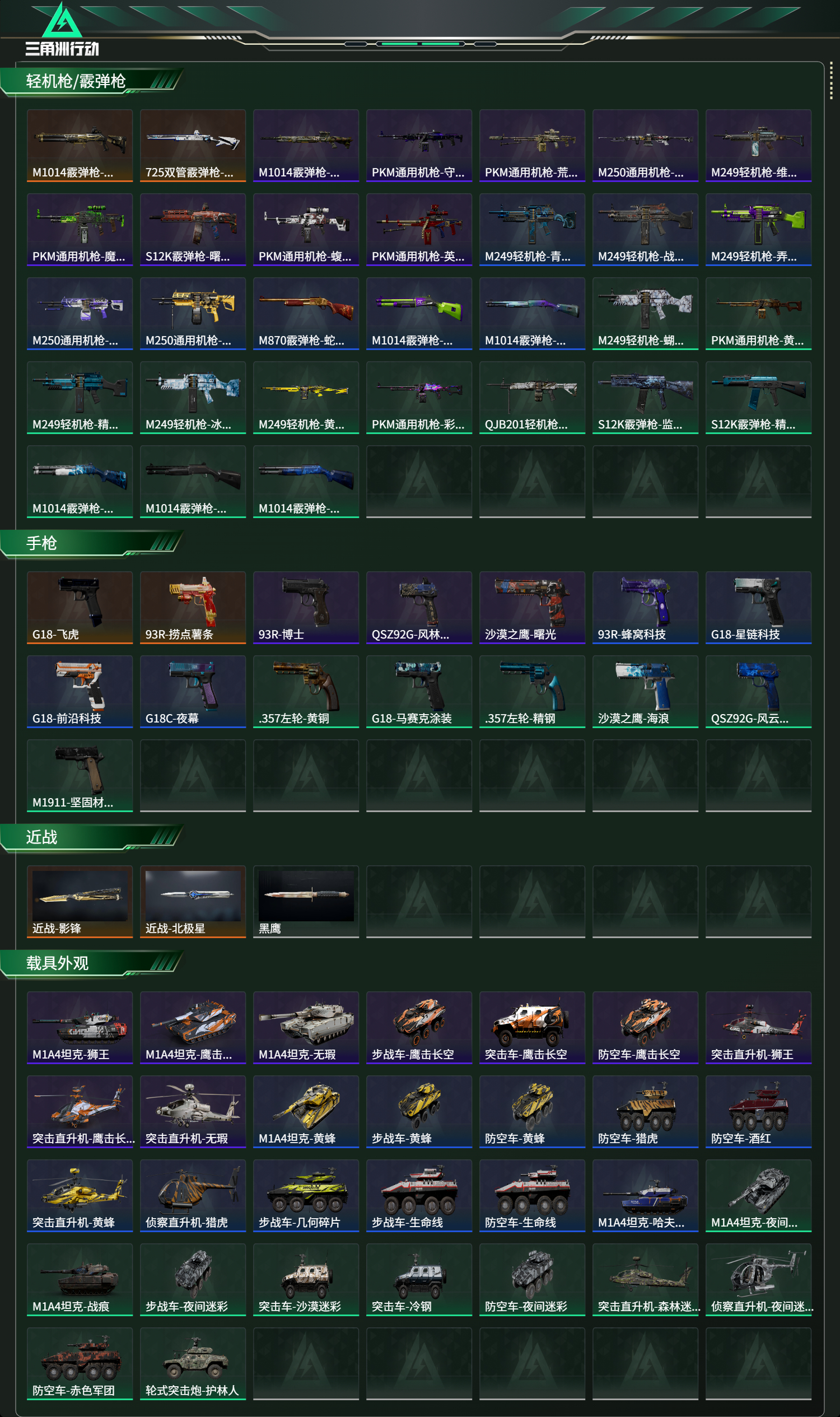Screen dimensions: 840x1417
Task: Click the dotted scrollbar at right edge
Action: coord(831,81)
